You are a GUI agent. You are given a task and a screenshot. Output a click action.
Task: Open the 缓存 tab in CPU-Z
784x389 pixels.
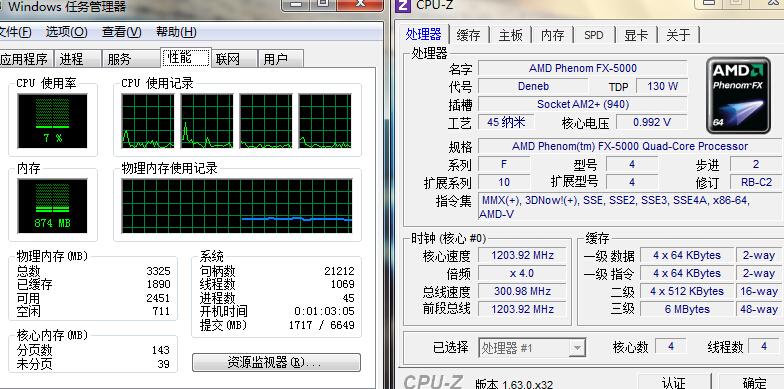pyautogui.click(x=468, y=35)
